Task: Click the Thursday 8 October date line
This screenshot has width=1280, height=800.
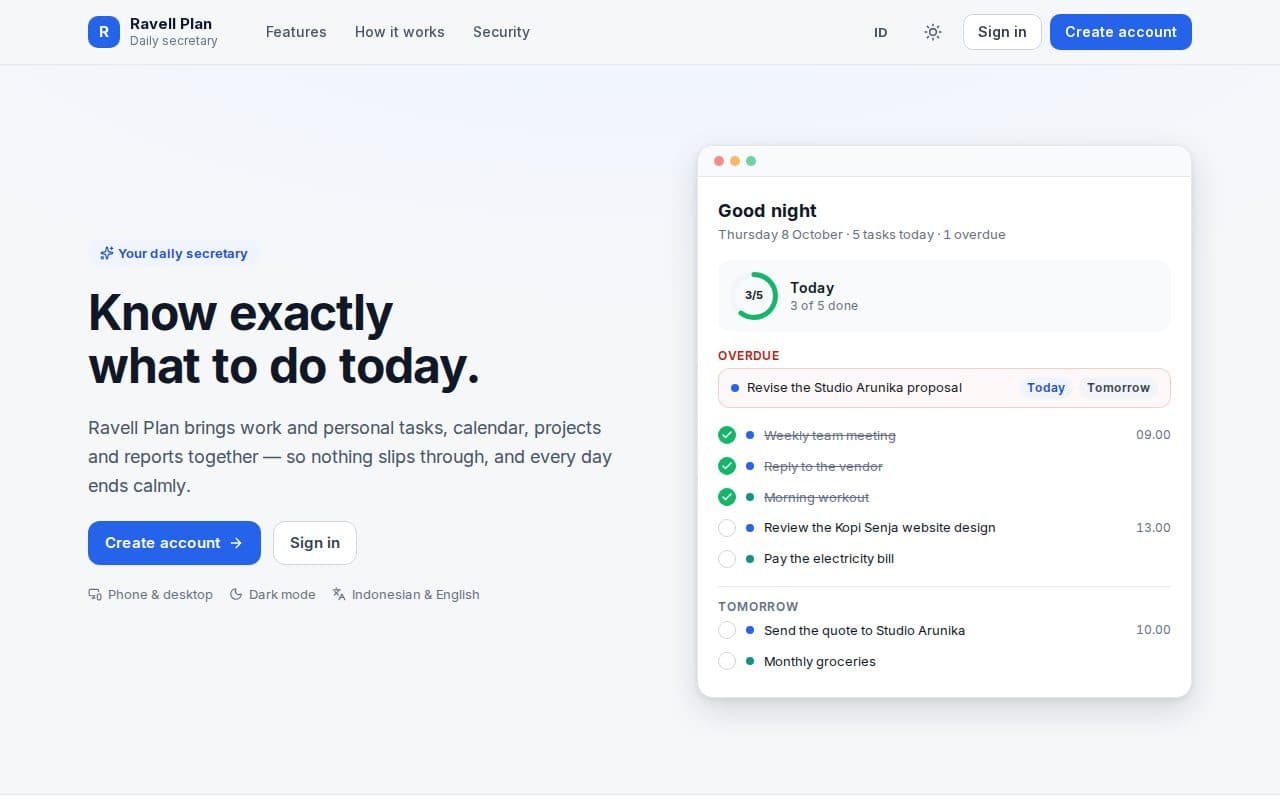Action: [x=862, y=235]
